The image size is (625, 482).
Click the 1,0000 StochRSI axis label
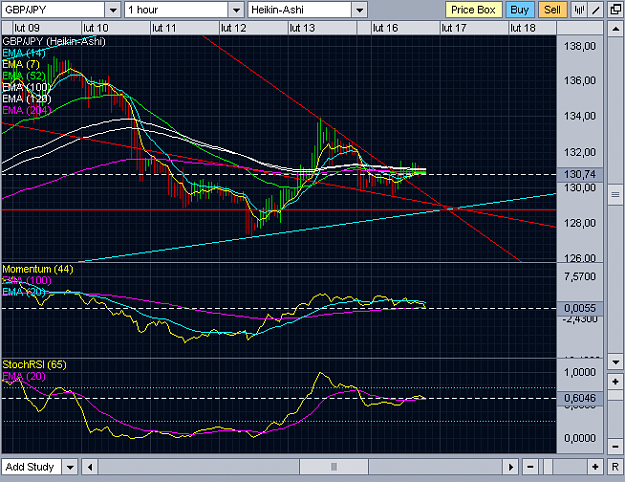tap(580, 372)
